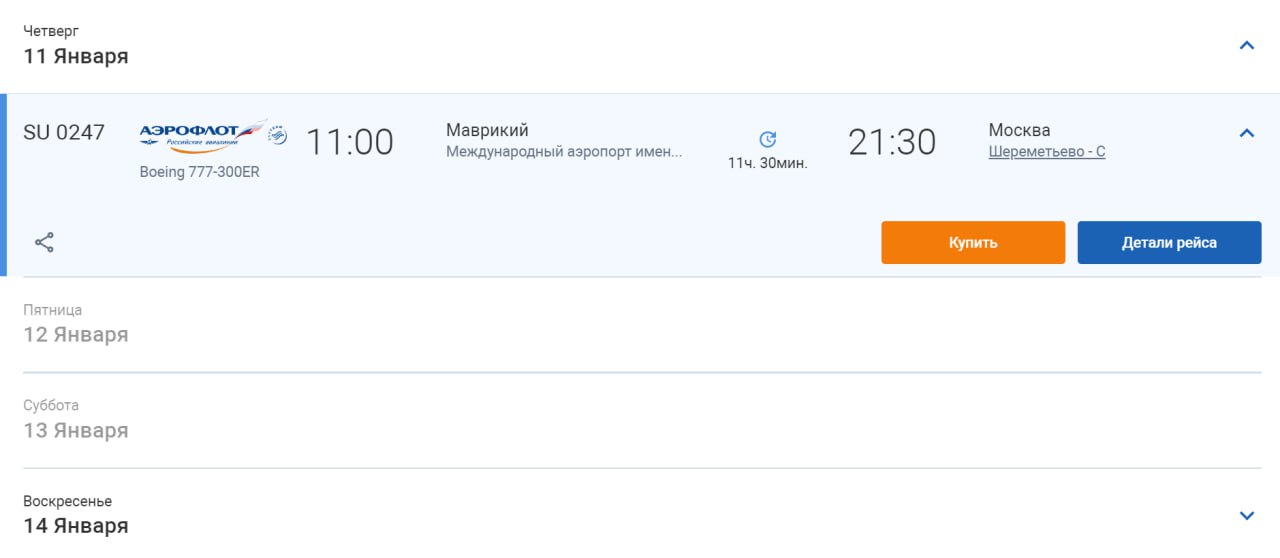
Task: Select flight number SU 0247
Action: 64,132
